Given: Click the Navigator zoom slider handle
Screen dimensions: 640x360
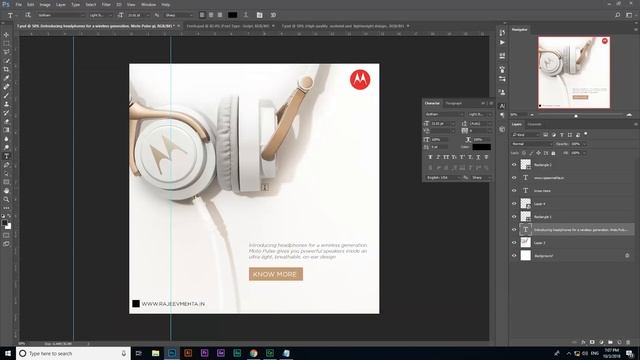Looking at the screenshot, I should tap(576, 116).
